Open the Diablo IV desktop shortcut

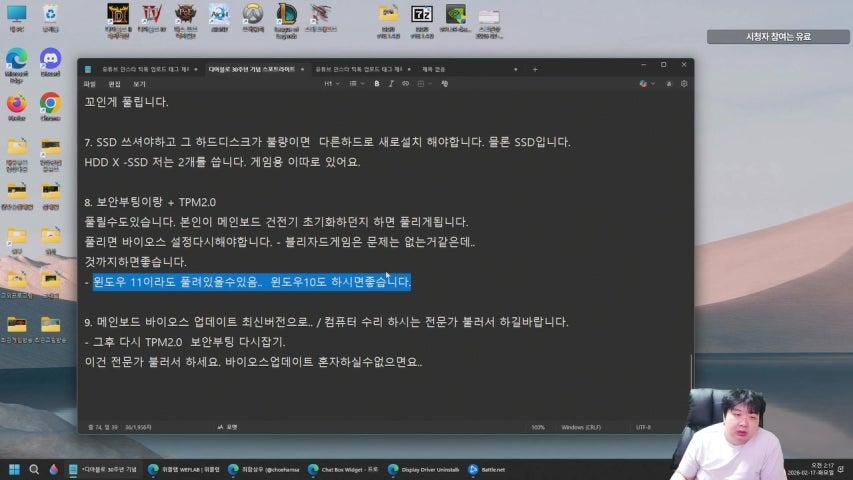click(x=152, y=18)
